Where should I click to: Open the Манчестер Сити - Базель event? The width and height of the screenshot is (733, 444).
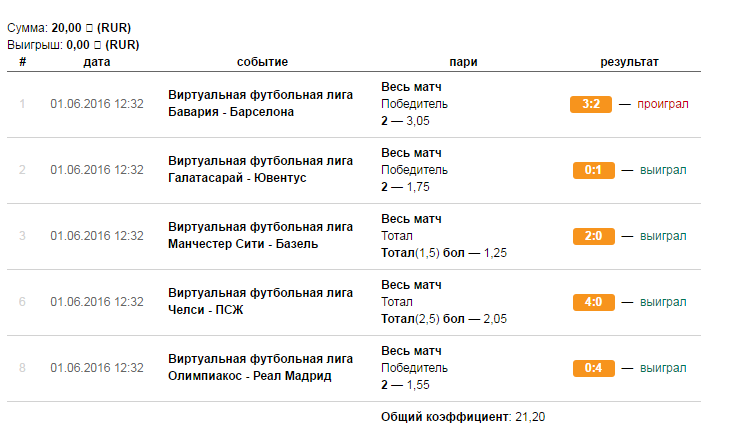coord(243,243)
